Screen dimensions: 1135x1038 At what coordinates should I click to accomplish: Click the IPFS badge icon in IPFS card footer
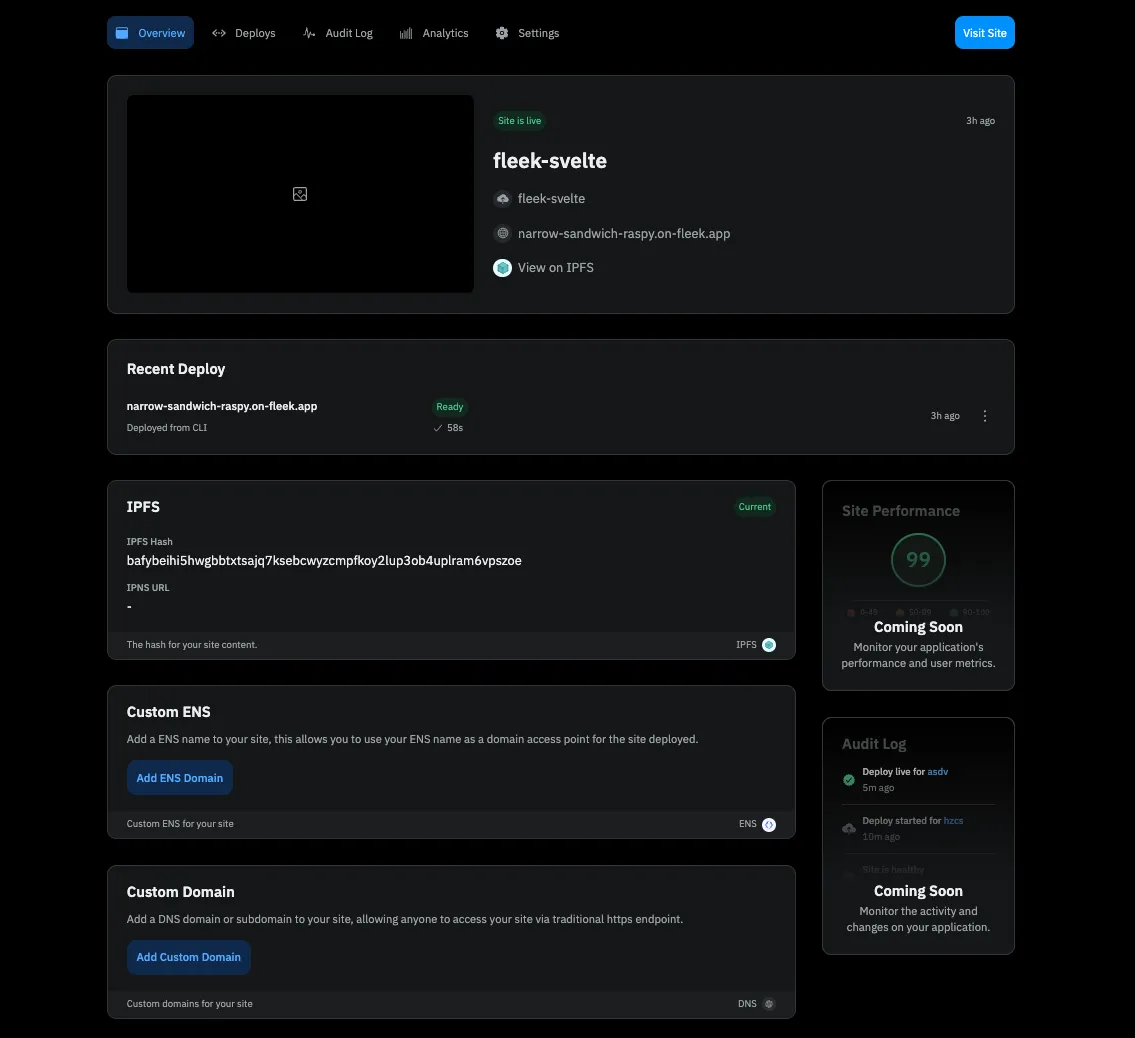(x=769, y=645)
